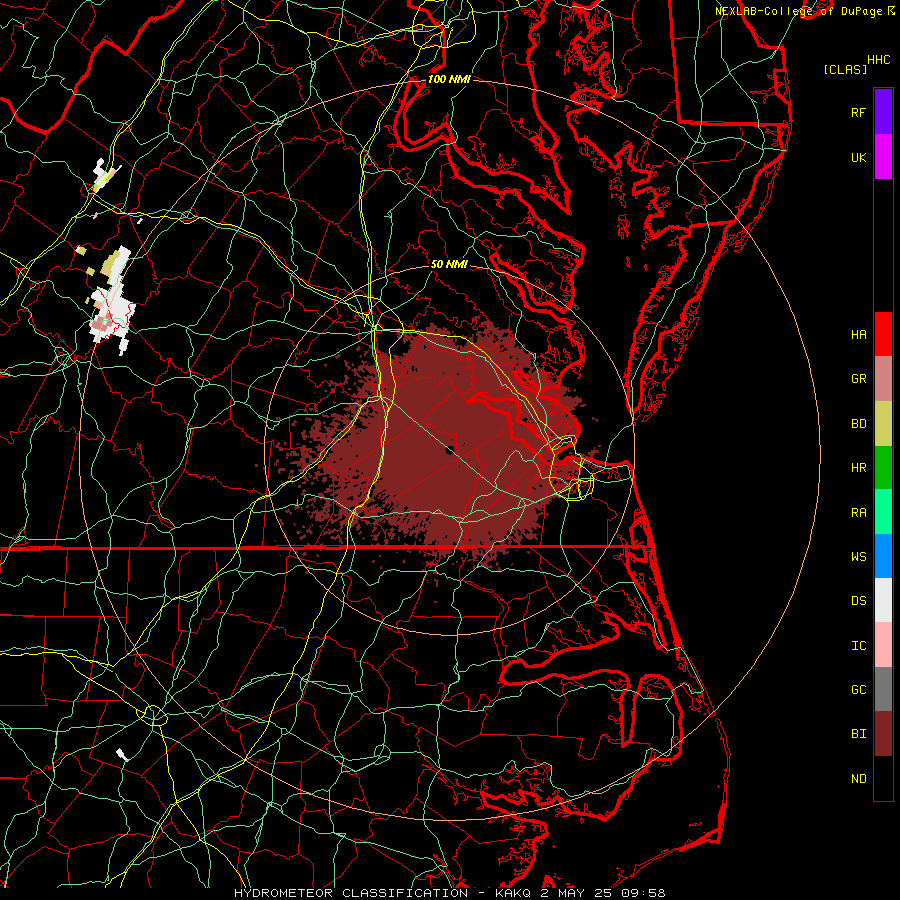Click the '100 NMI' range ring label

coord(449,79)
